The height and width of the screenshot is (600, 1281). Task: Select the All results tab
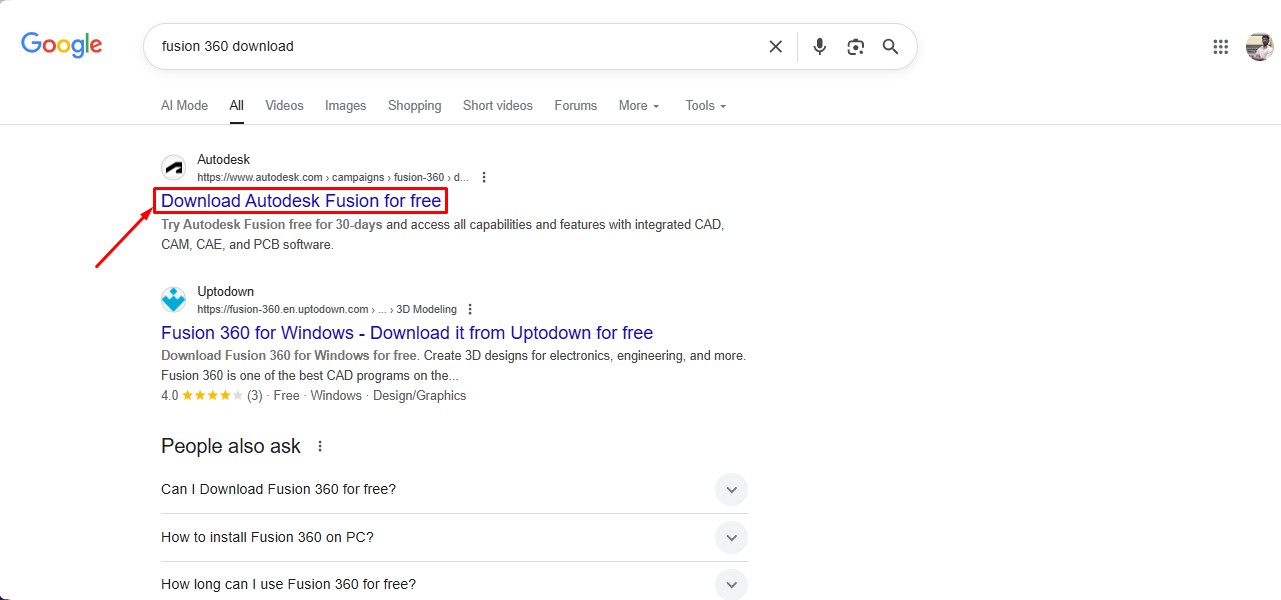point(237,106)
